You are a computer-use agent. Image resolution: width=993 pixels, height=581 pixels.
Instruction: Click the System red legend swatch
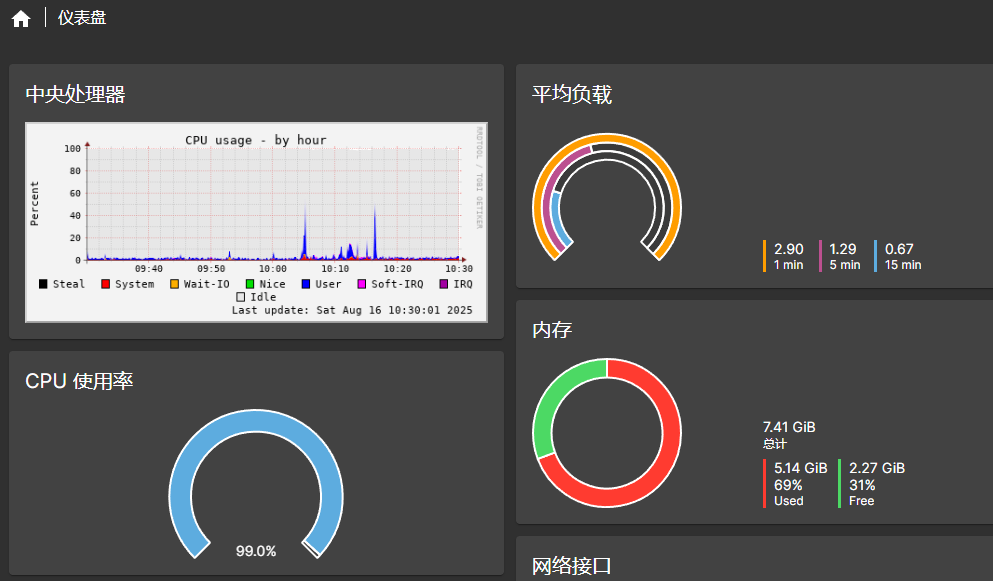105,284
